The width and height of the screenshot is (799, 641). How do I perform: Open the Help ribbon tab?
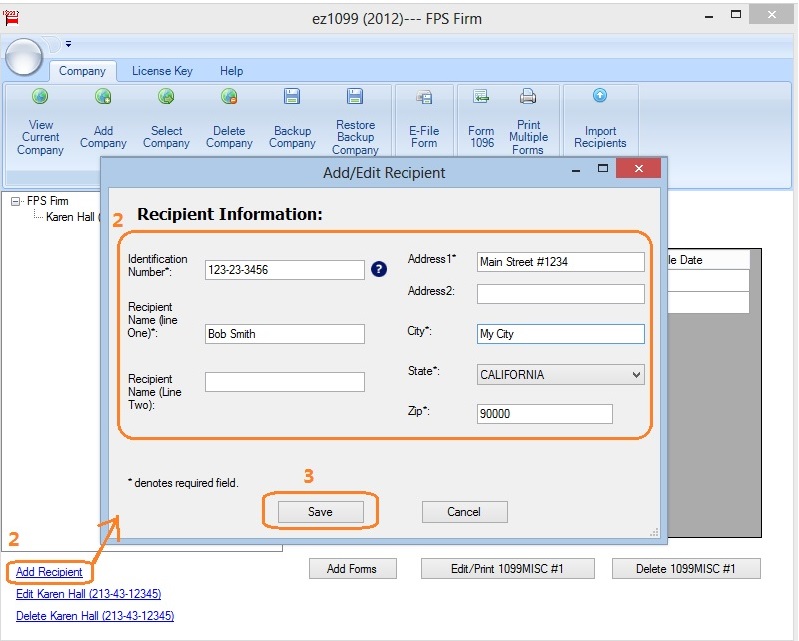[x=231, y=71]
